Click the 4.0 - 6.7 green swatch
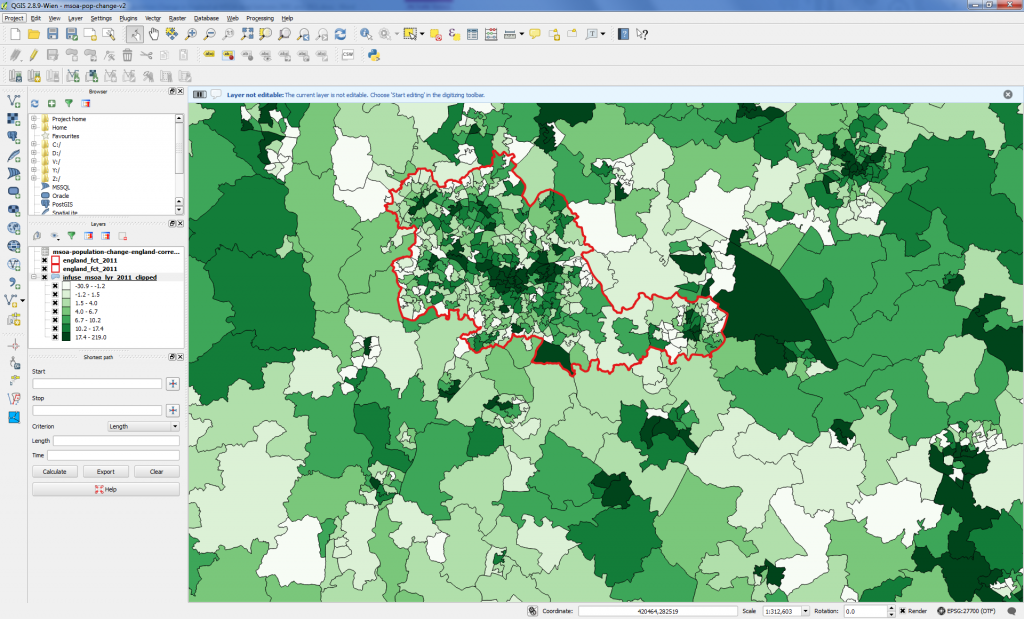The image size is (1024, 619). tap(66, 311)
